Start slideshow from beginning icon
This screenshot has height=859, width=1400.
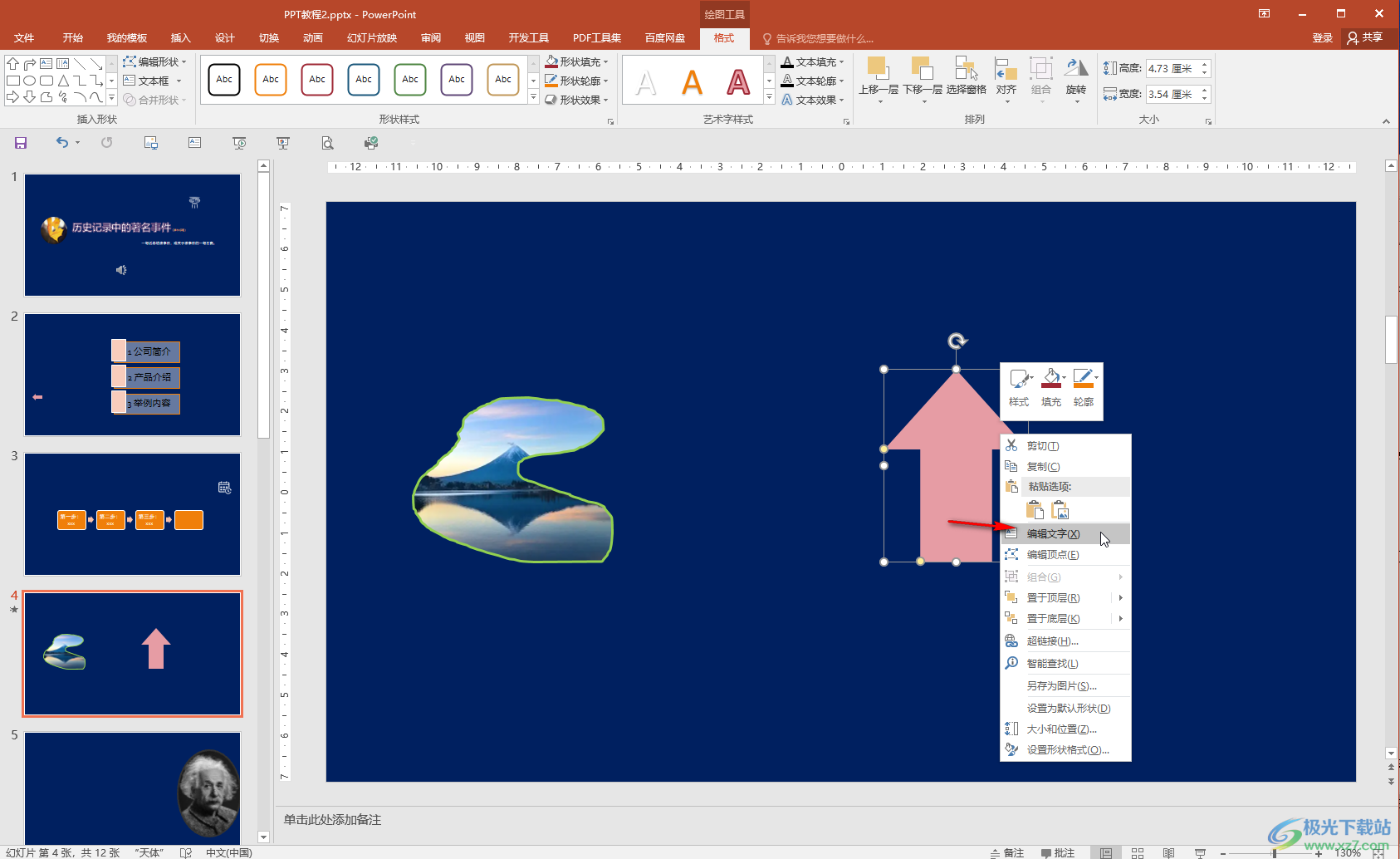[x=239, y=143]
